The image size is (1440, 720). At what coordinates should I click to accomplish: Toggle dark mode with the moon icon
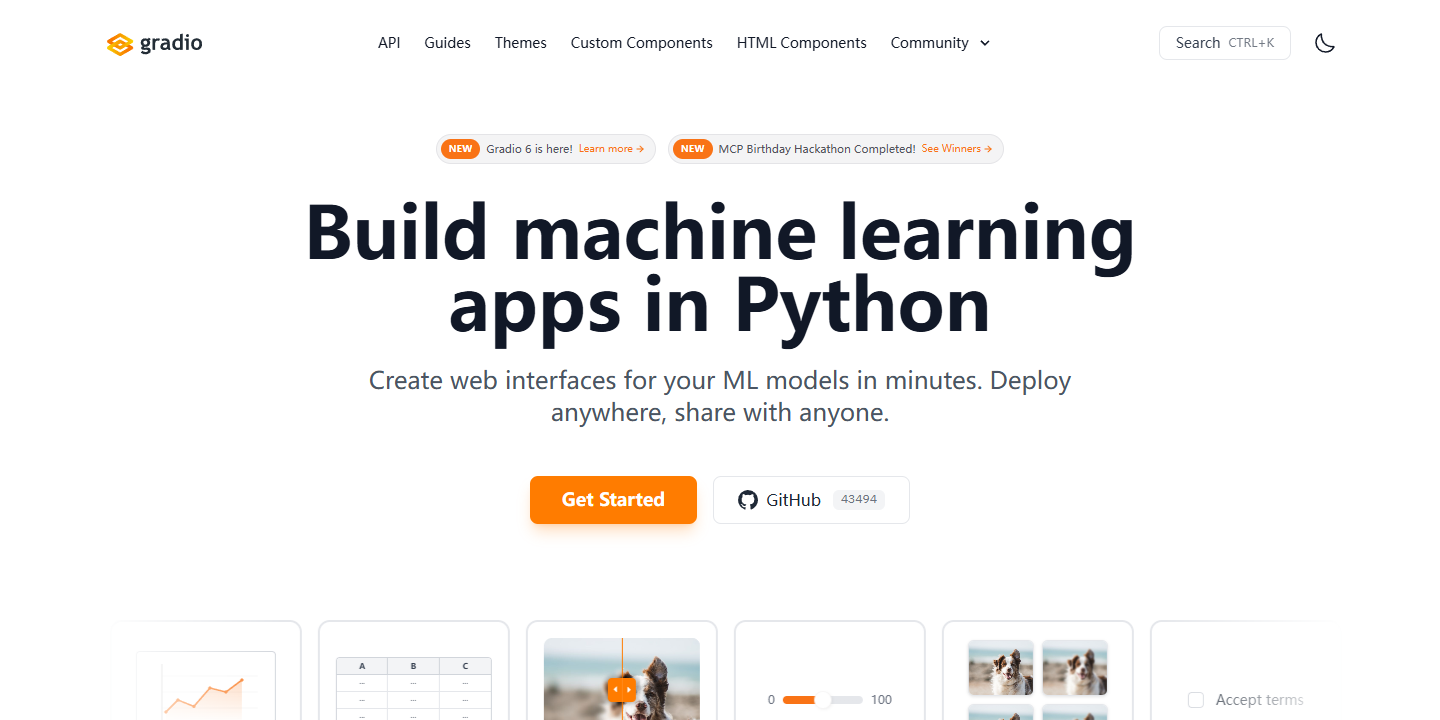(1325, 43)
